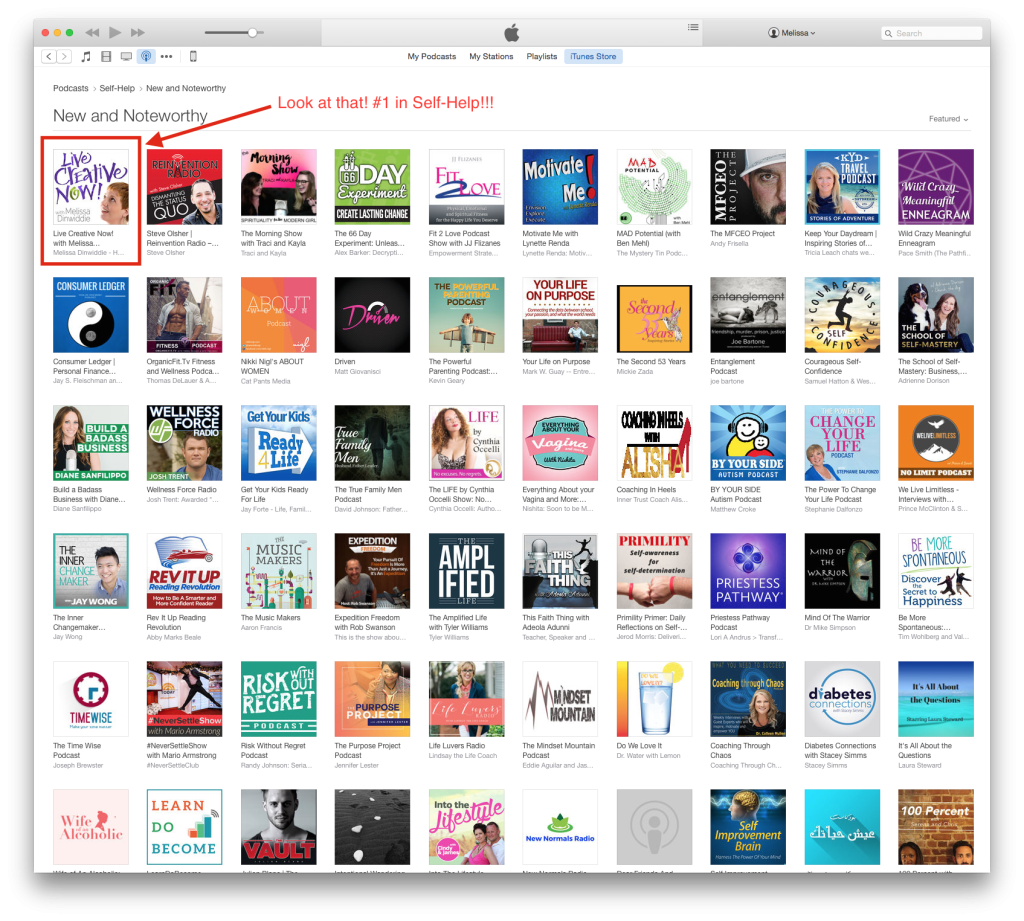
Task: Select the Podcasts library icon
Action: click(146, 57)
